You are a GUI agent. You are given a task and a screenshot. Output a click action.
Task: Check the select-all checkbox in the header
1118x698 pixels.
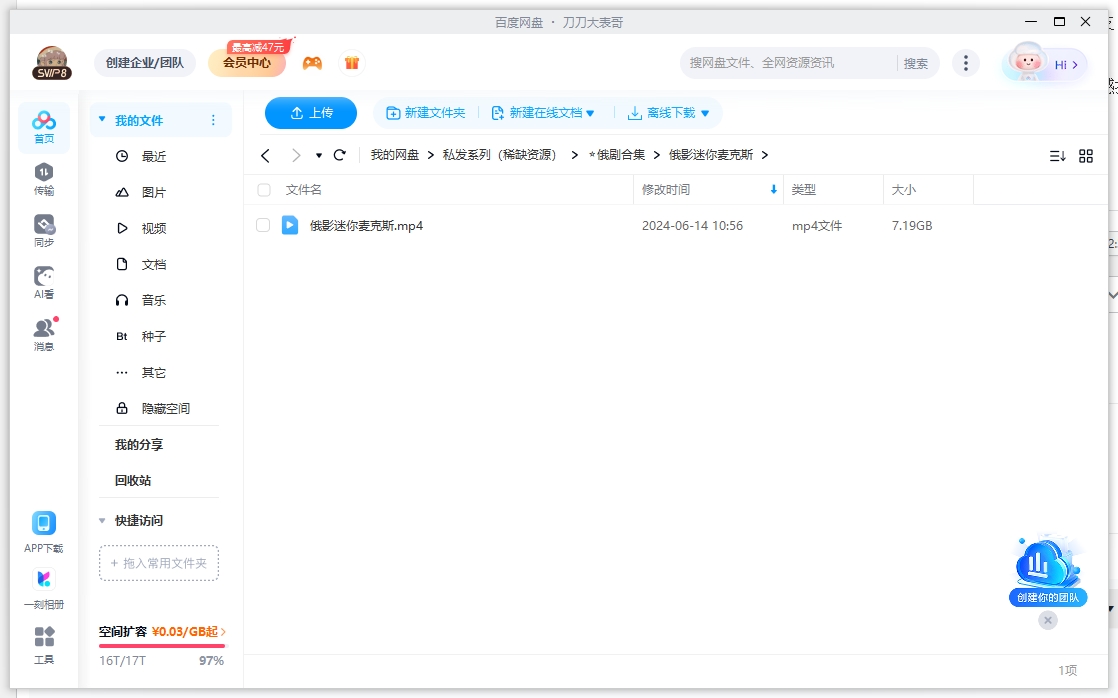click(264, 190)
